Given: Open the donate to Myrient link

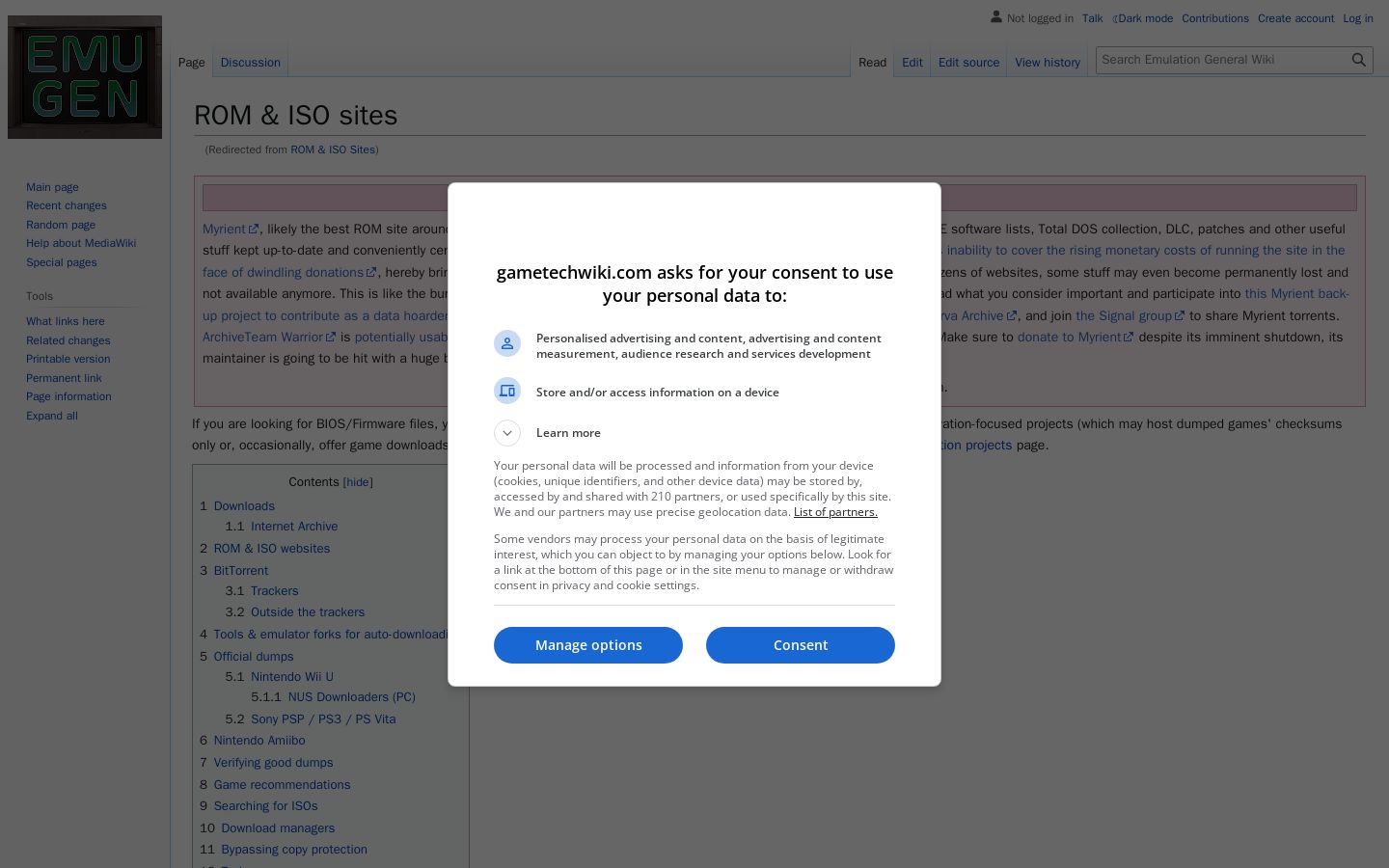Looking at the screenshot, I should pyautogui.click(x=1076, y=337).
